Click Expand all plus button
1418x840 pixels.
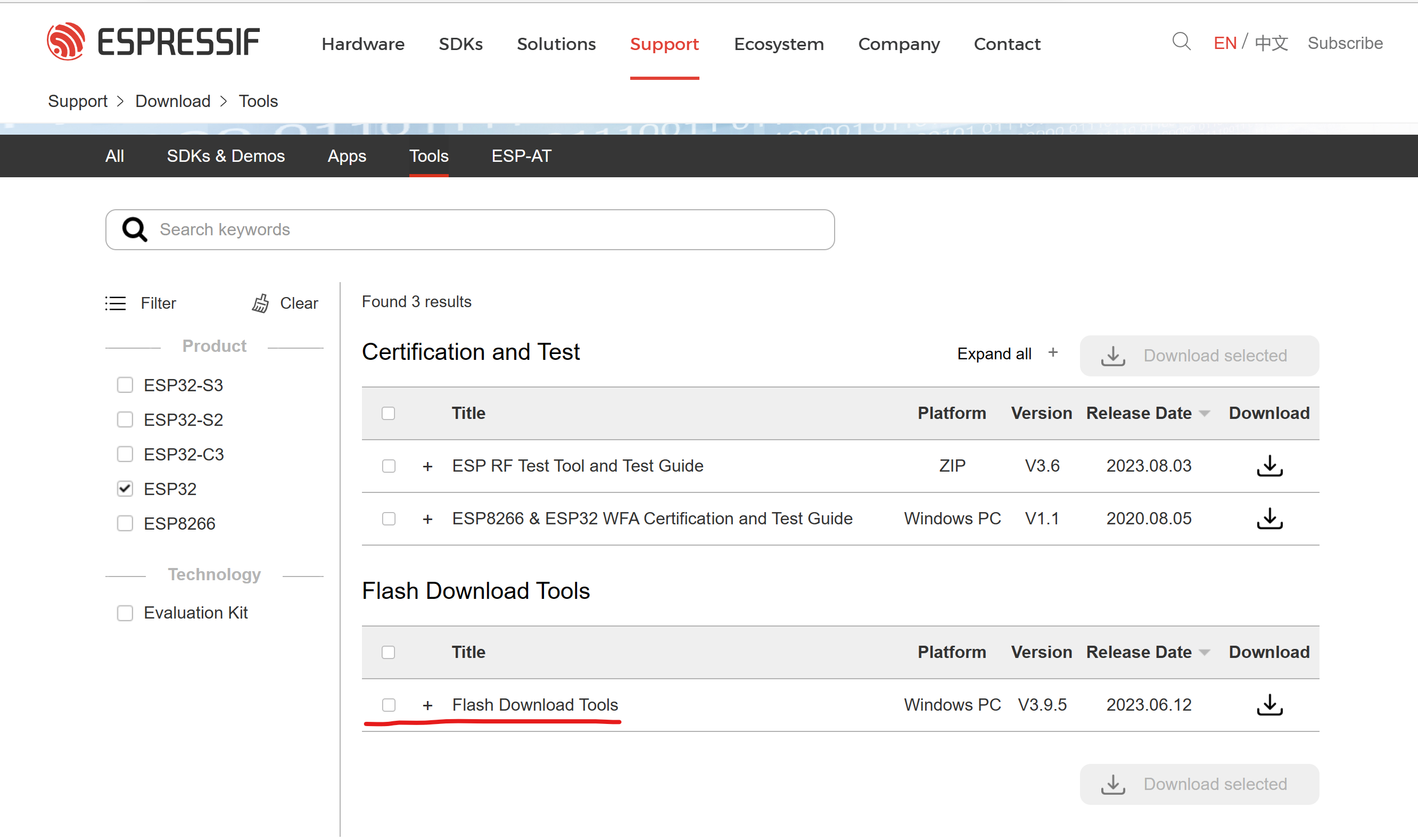tap(1052, 353)
